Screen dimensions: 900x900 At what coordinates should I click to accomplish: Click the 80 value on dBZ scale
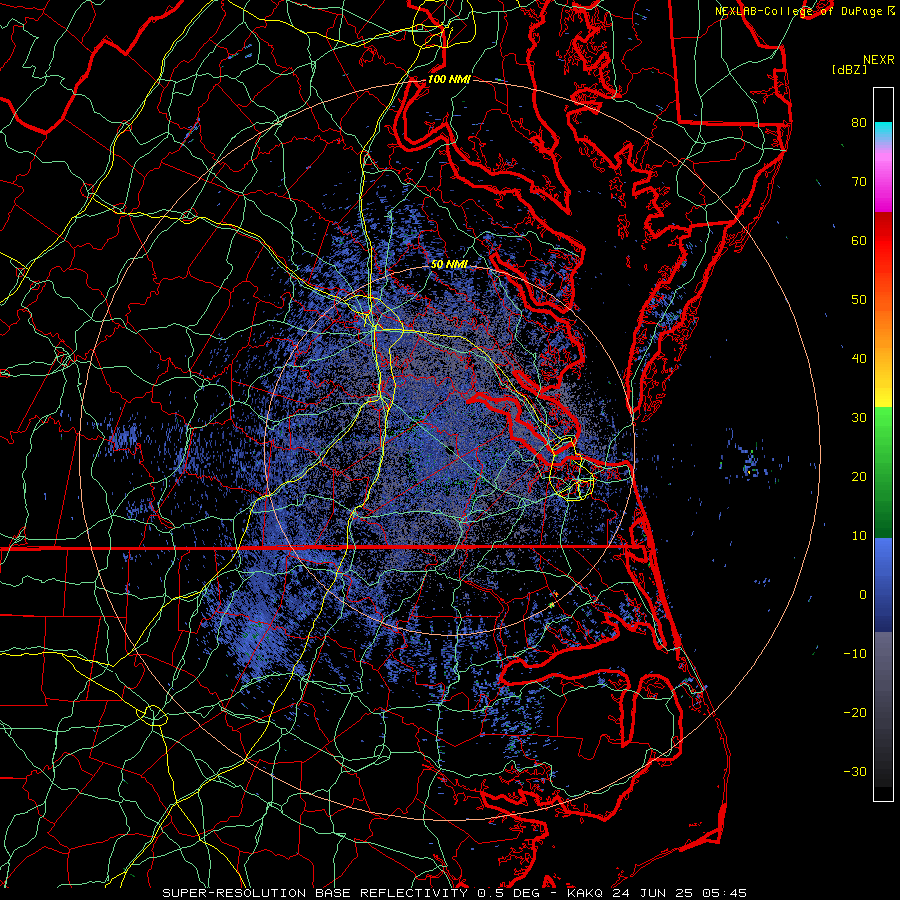859,122
